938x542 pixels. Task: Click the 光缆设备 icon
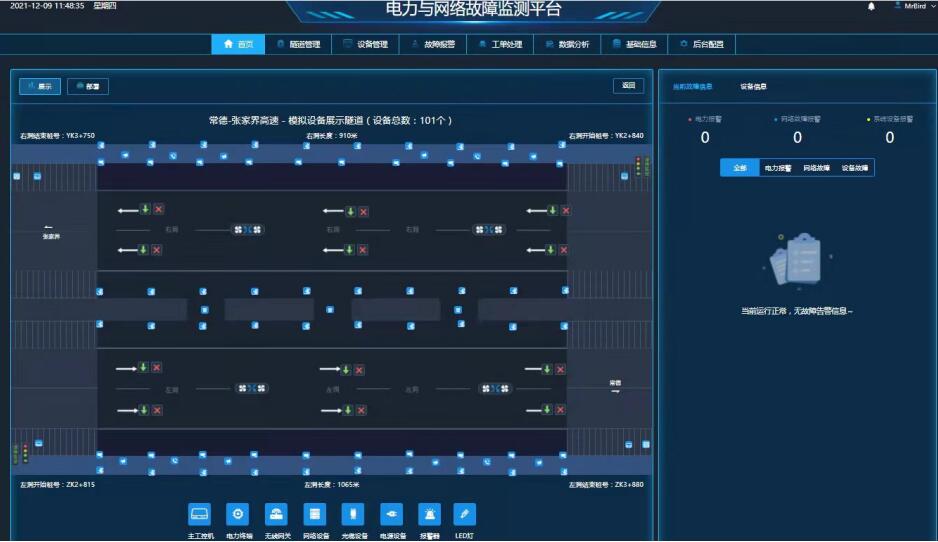coord(353,514)
